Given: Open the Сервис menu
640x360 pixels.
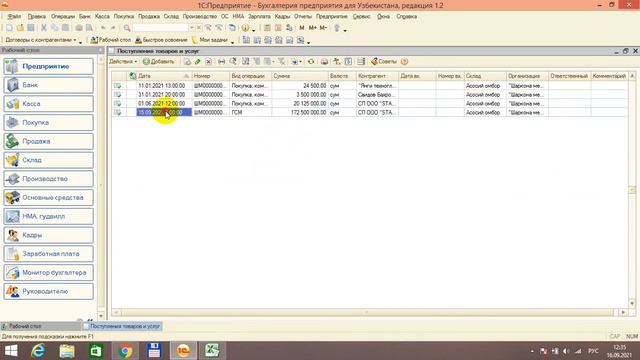Looking at the screenshot, I should click(361, 16).
